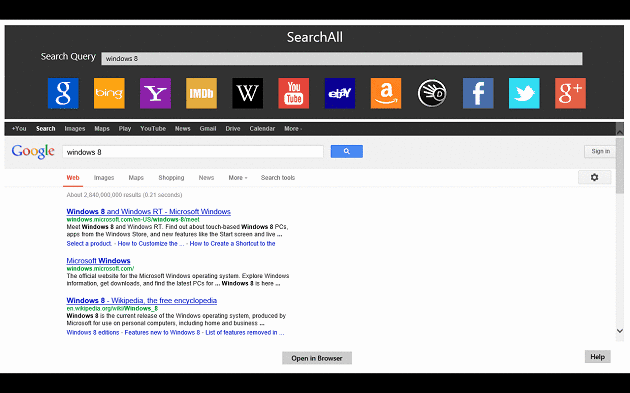Pick the eBay search tile
The width and height of the screenshot is (630, 393).
340,93
